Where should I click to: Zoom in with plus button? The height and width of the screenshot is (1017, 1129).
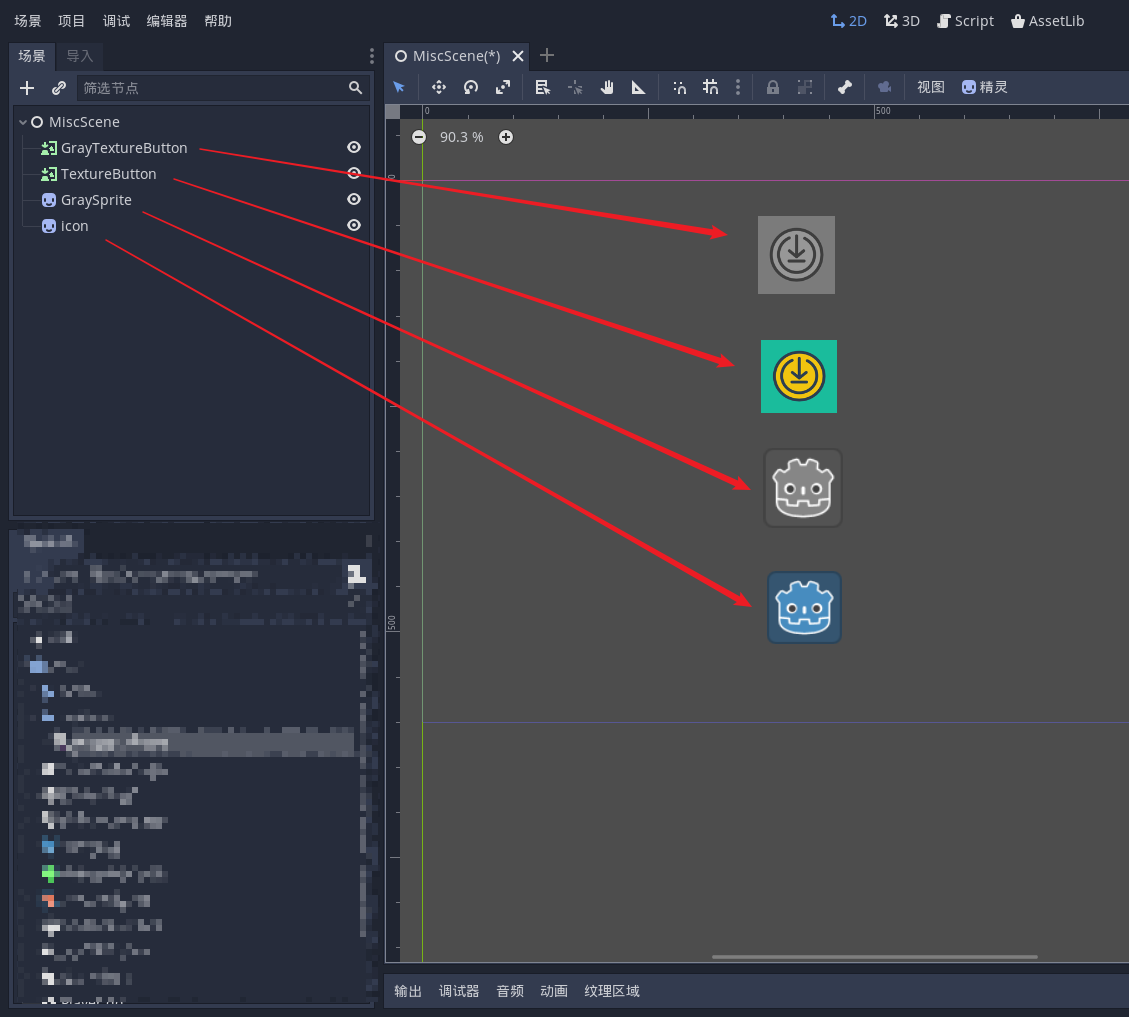tap(506, 137)
